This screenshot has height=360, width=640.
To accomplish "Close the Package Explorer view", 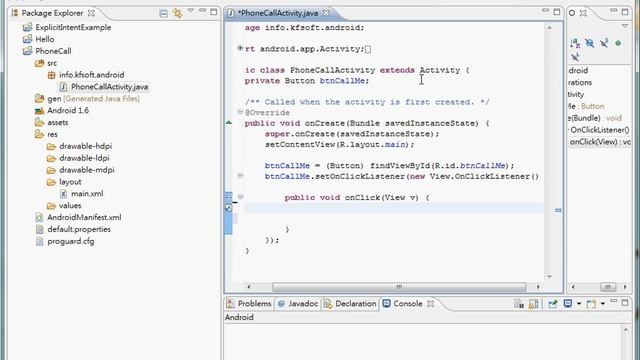I will 91,13.
